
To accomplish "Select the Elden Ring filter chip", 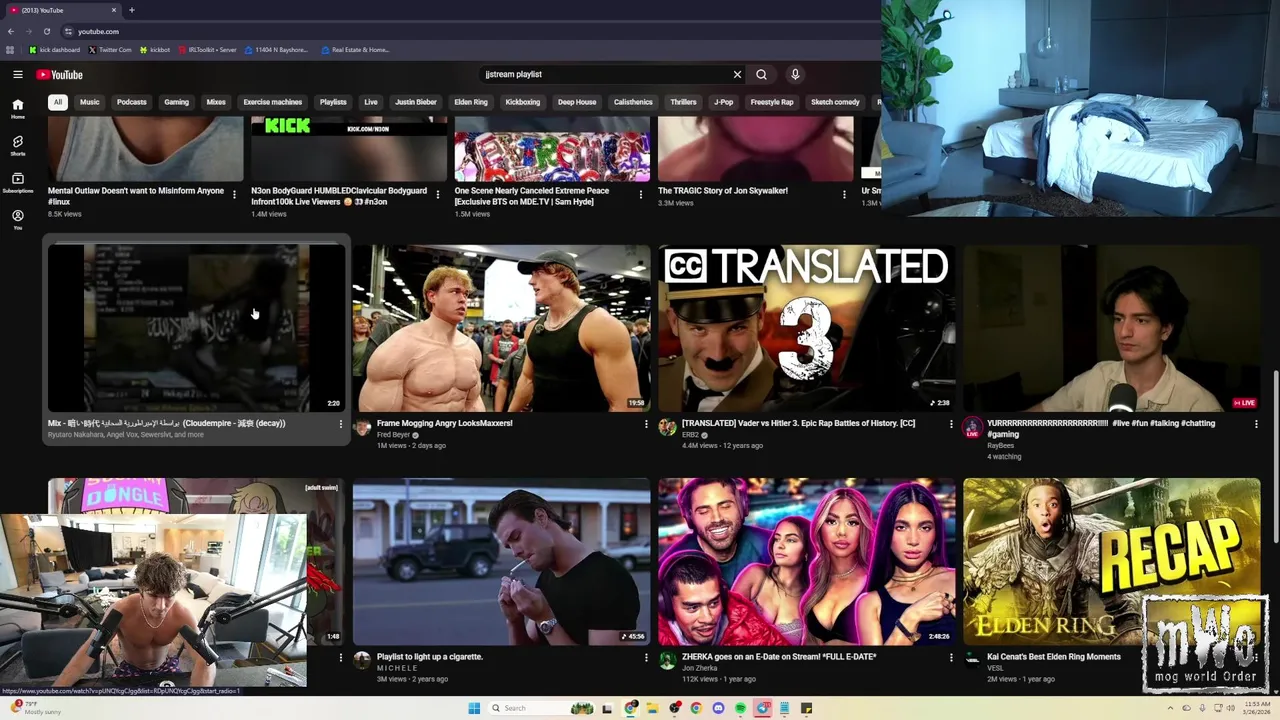I will click(471, 102).
